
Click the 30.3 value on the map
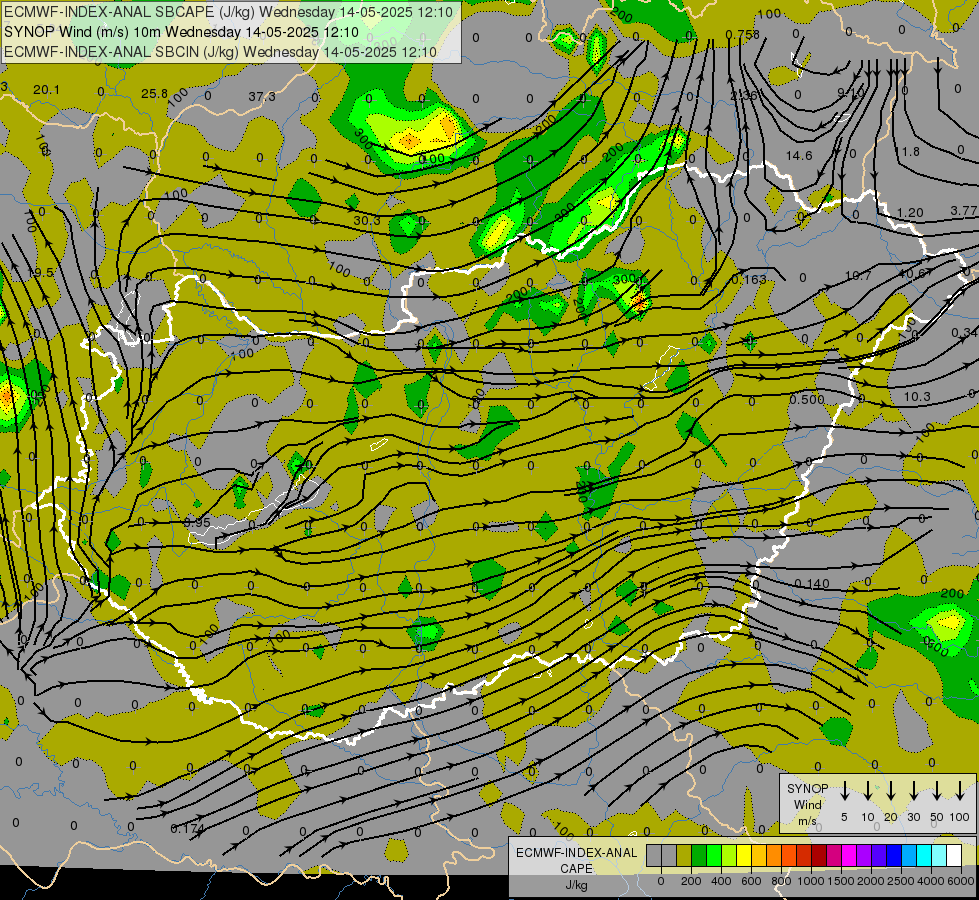(367, 220)
